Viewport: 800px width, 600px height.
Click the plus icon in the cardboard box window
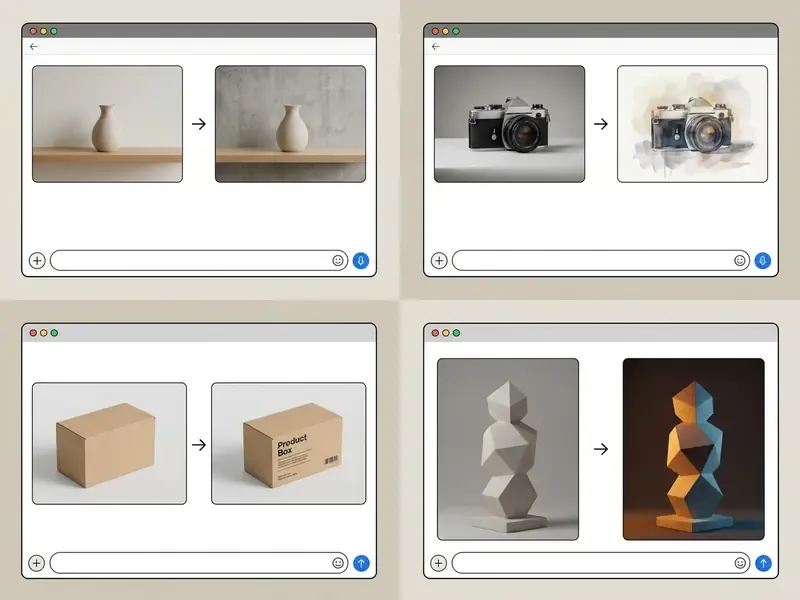coord(36,563)
